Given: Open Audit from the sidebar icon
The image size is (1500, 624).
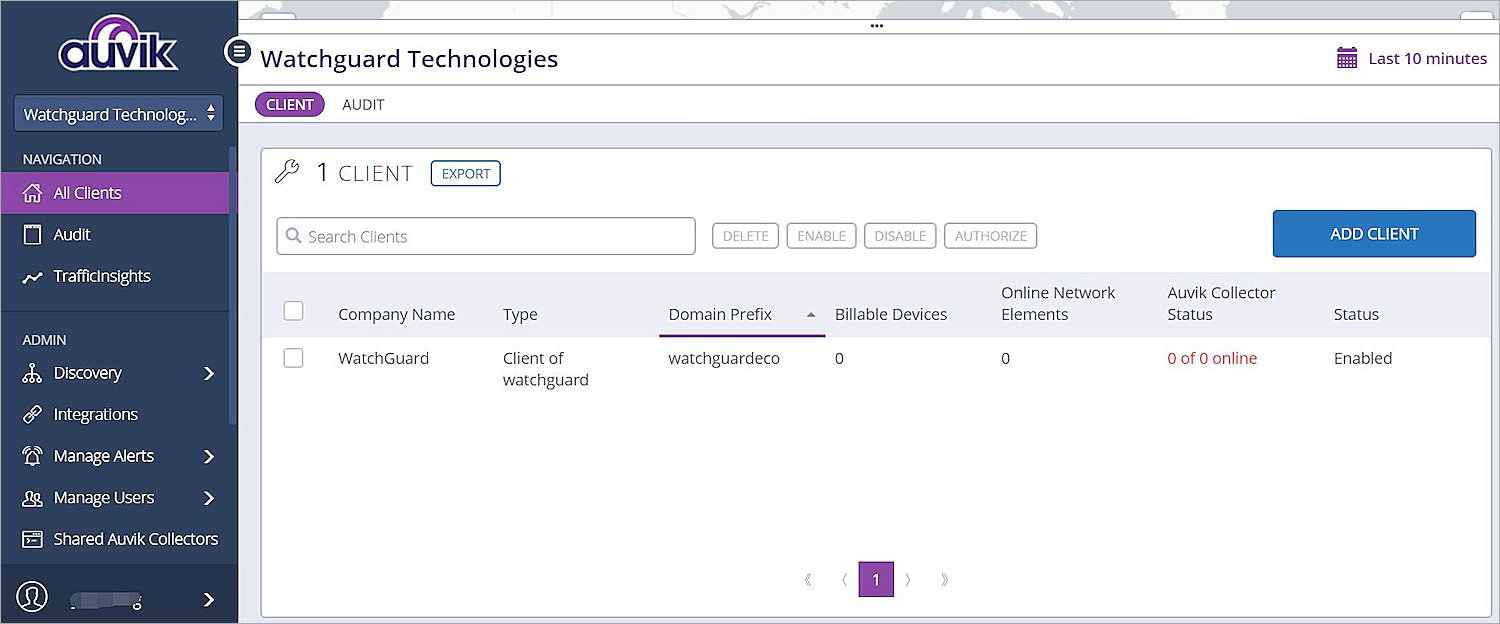Looking at the screenshot, I should click(32, 234).
